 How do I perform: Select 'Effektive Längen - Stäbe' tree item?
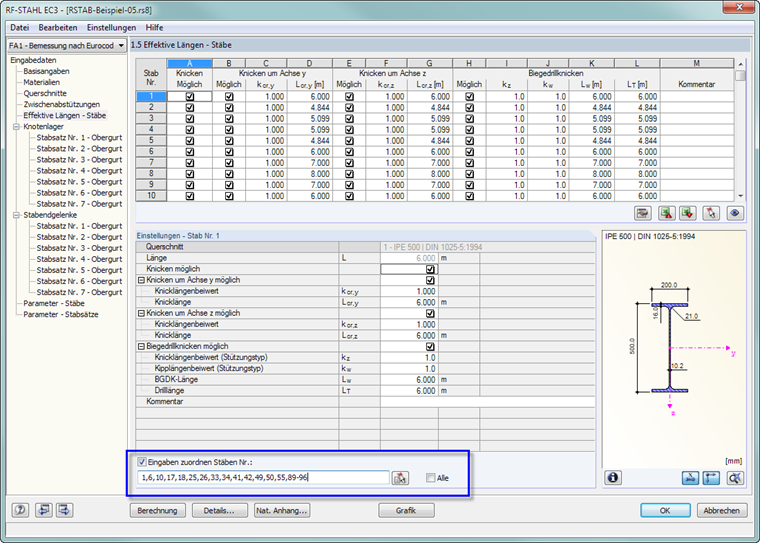64,115
